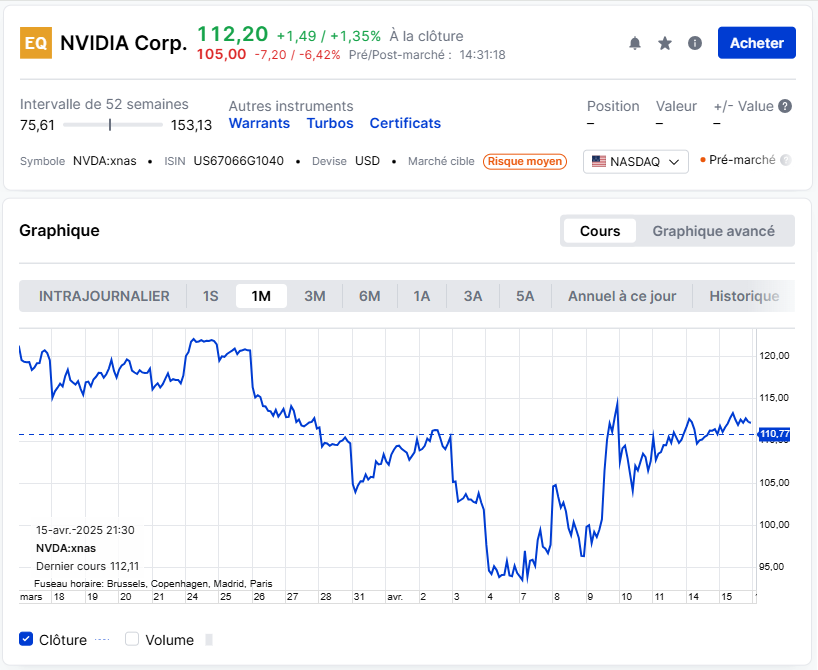Switch to INTRAJOURNALIER chart range

click(x=104, y=296)
